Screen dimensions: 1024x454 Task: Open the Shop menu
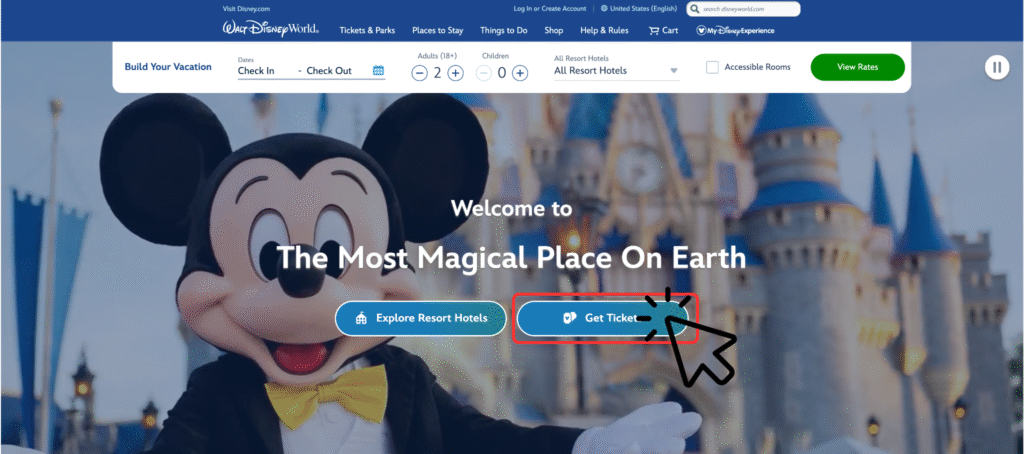click(x=554, y=30)
